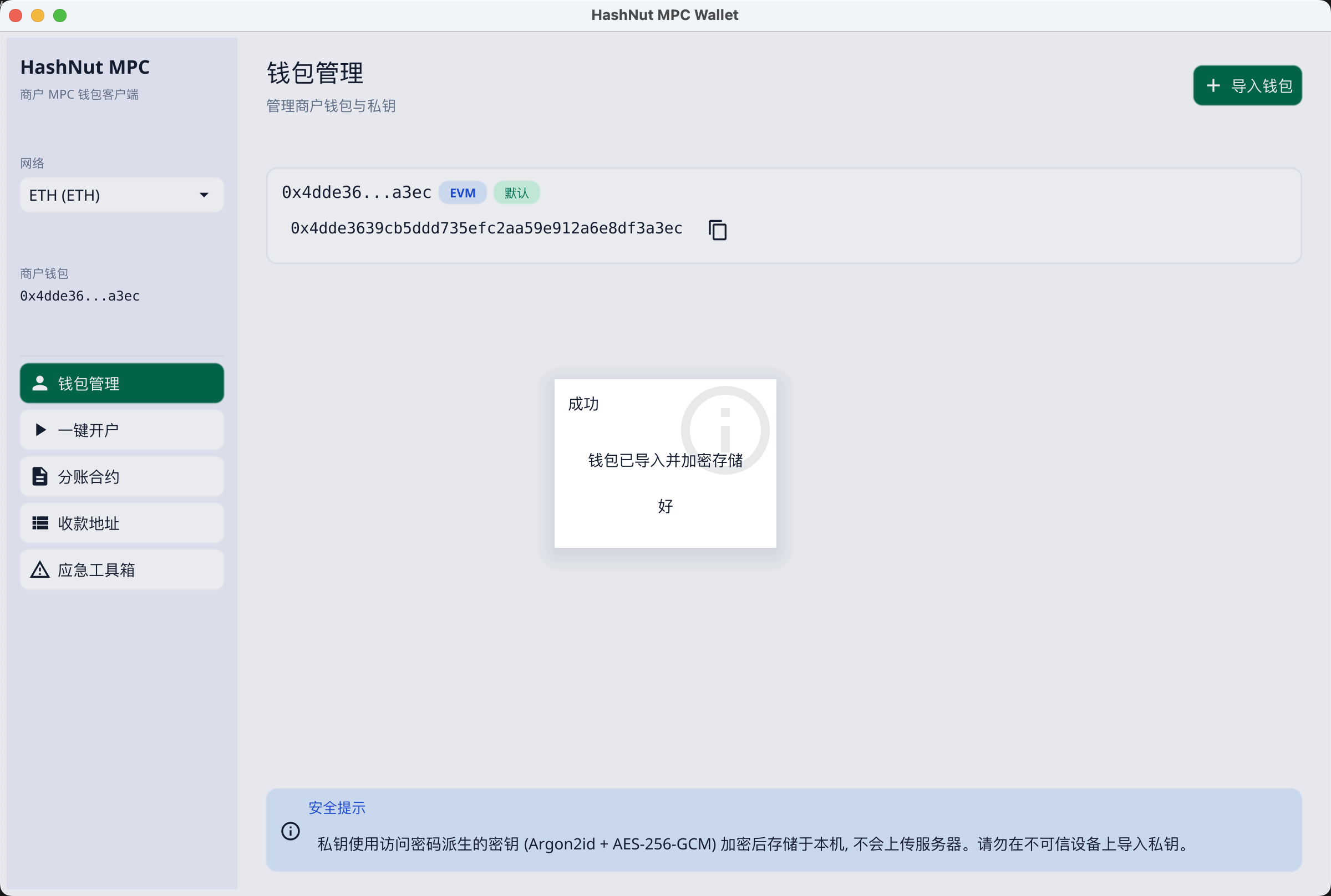This screenshot has width=1331, height=896.
Task: Click the EVM badge on wallet card
Action: pyautogui.click(x=463, y=192)
